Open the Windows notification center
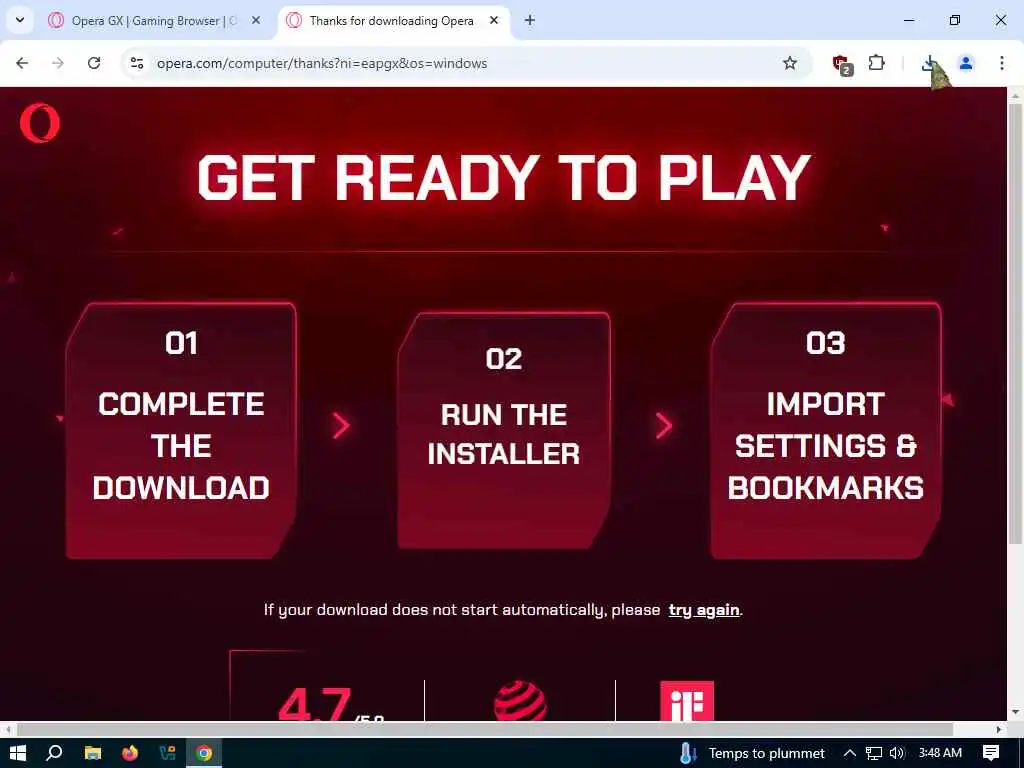The height and width of the screenshot is (768, 1024). 991,753
